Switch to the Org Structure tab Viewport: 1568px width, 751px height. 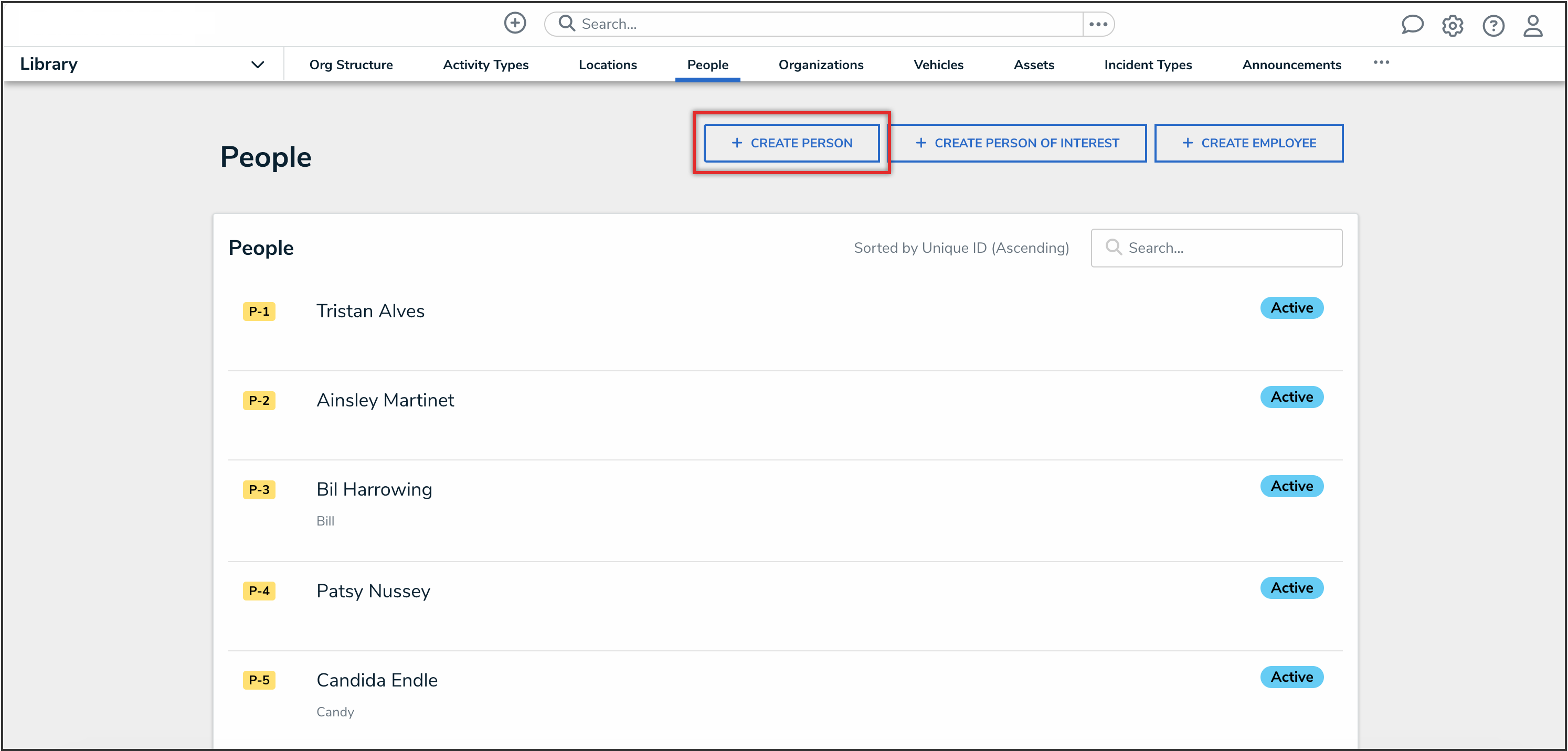tap(351, 65)
